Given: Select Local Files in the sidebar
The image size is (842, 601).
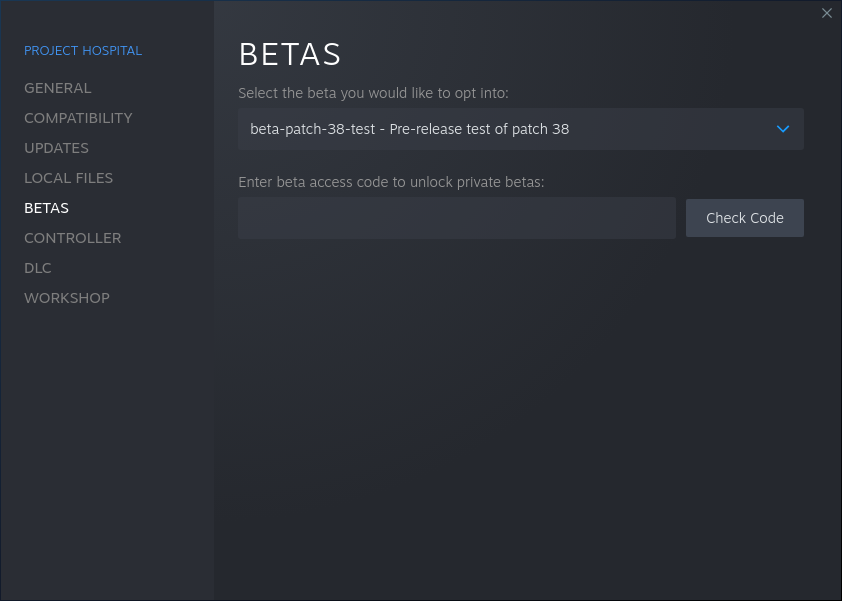Looking at the screenshot, I should coord(68,178).
